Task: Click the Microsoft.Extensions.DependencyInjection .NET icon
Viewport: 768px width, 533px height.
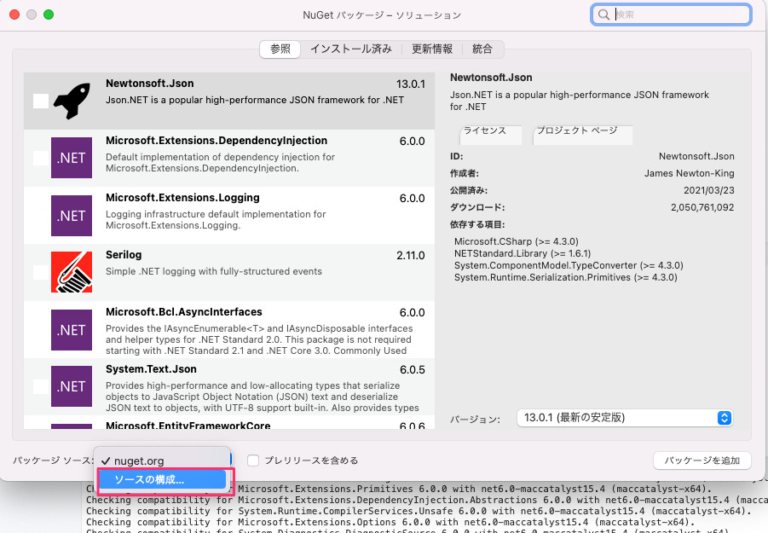Action: click(x=72, y=158)
